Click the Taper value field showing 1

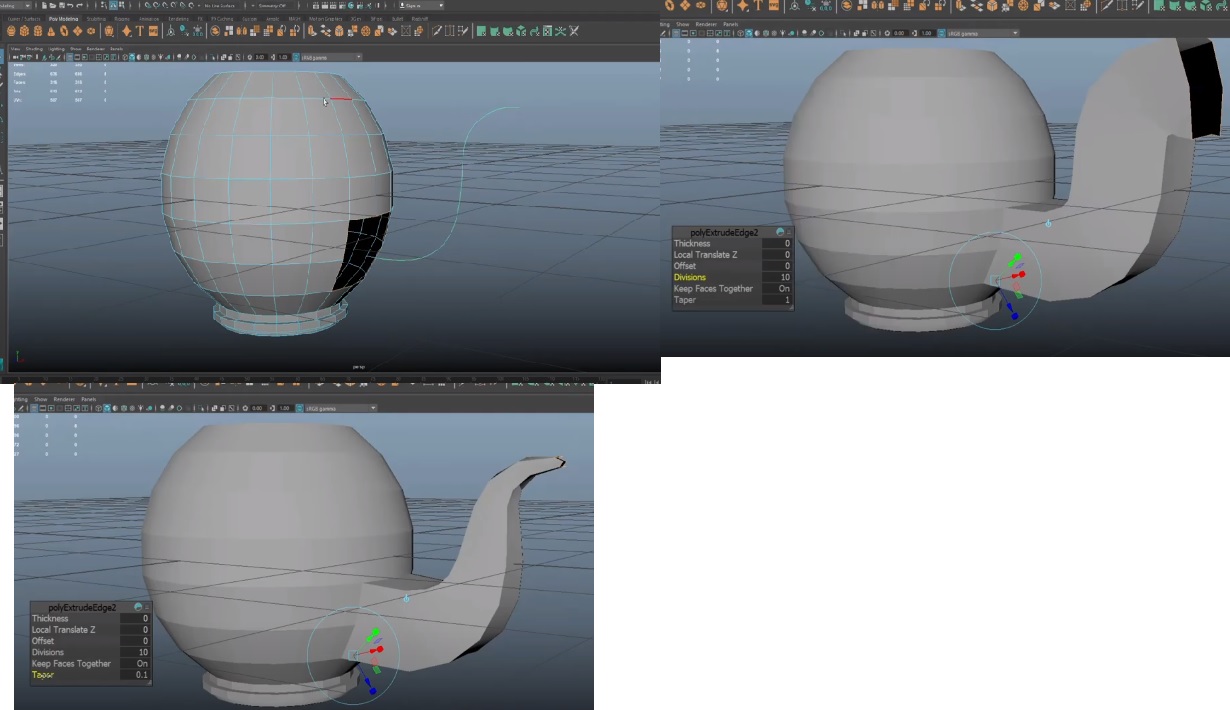click(x=778, y=300)
